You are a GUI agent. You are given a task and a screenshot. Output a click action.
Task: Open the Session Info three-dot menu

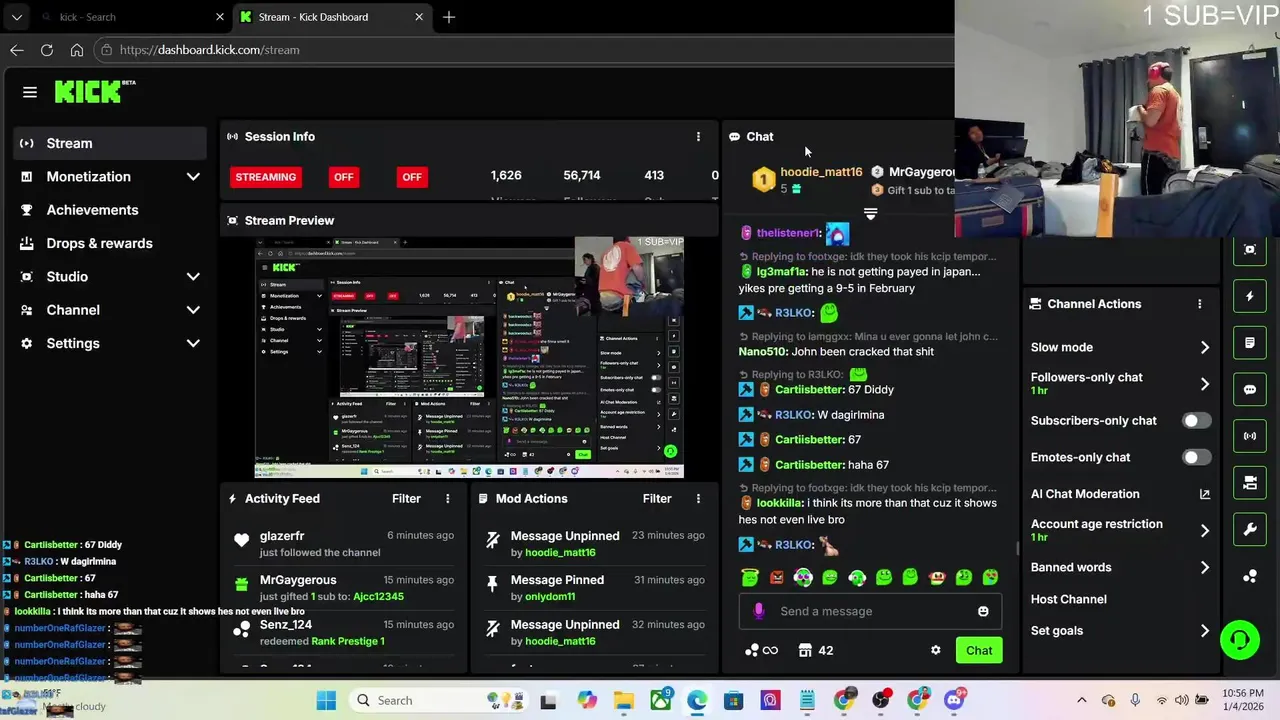click(x=698, y=137)
